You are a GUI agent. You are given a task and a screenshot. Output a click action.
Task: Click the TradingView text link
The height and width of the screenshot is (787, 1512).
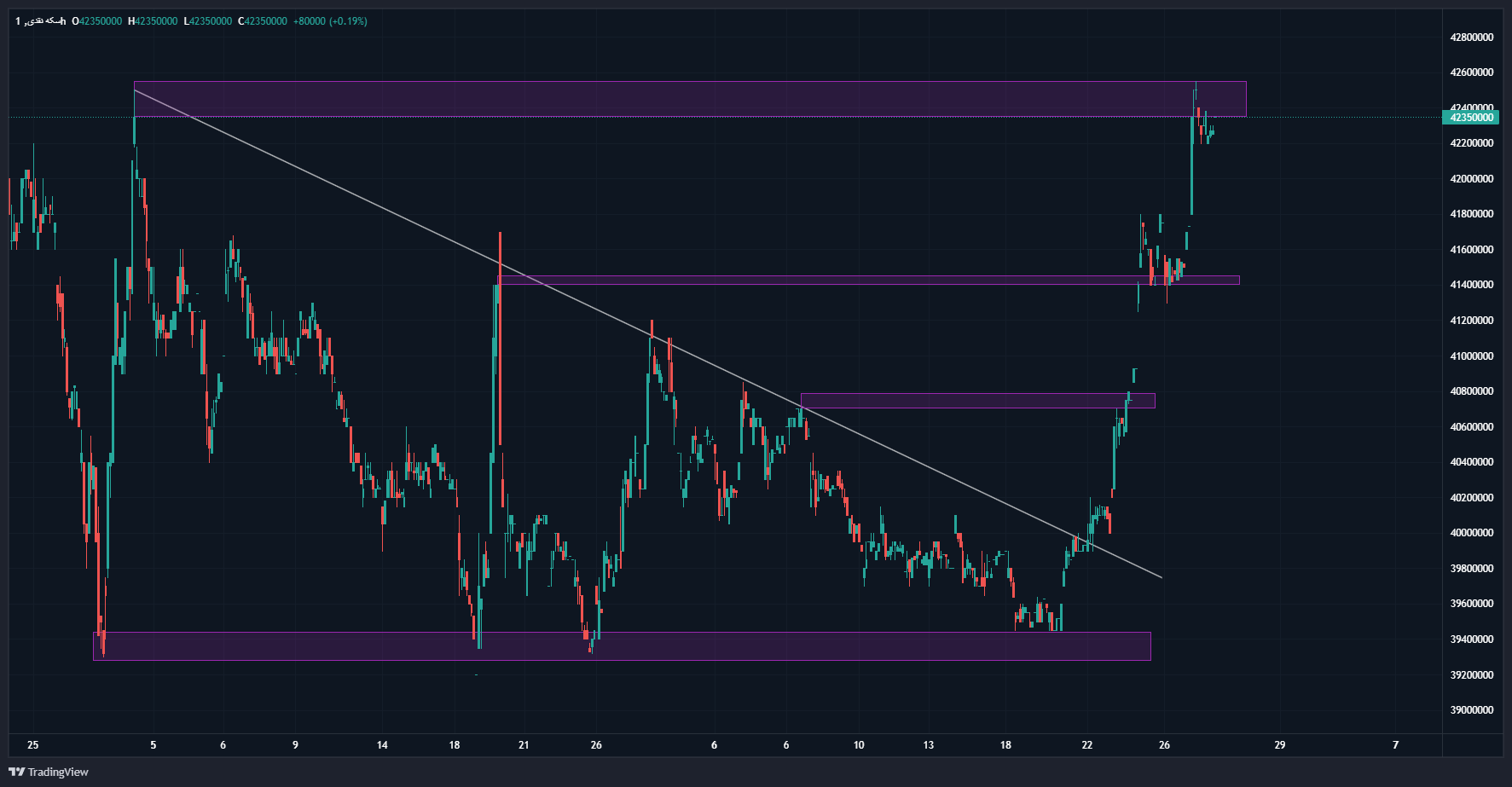click(x=58, y=773)
